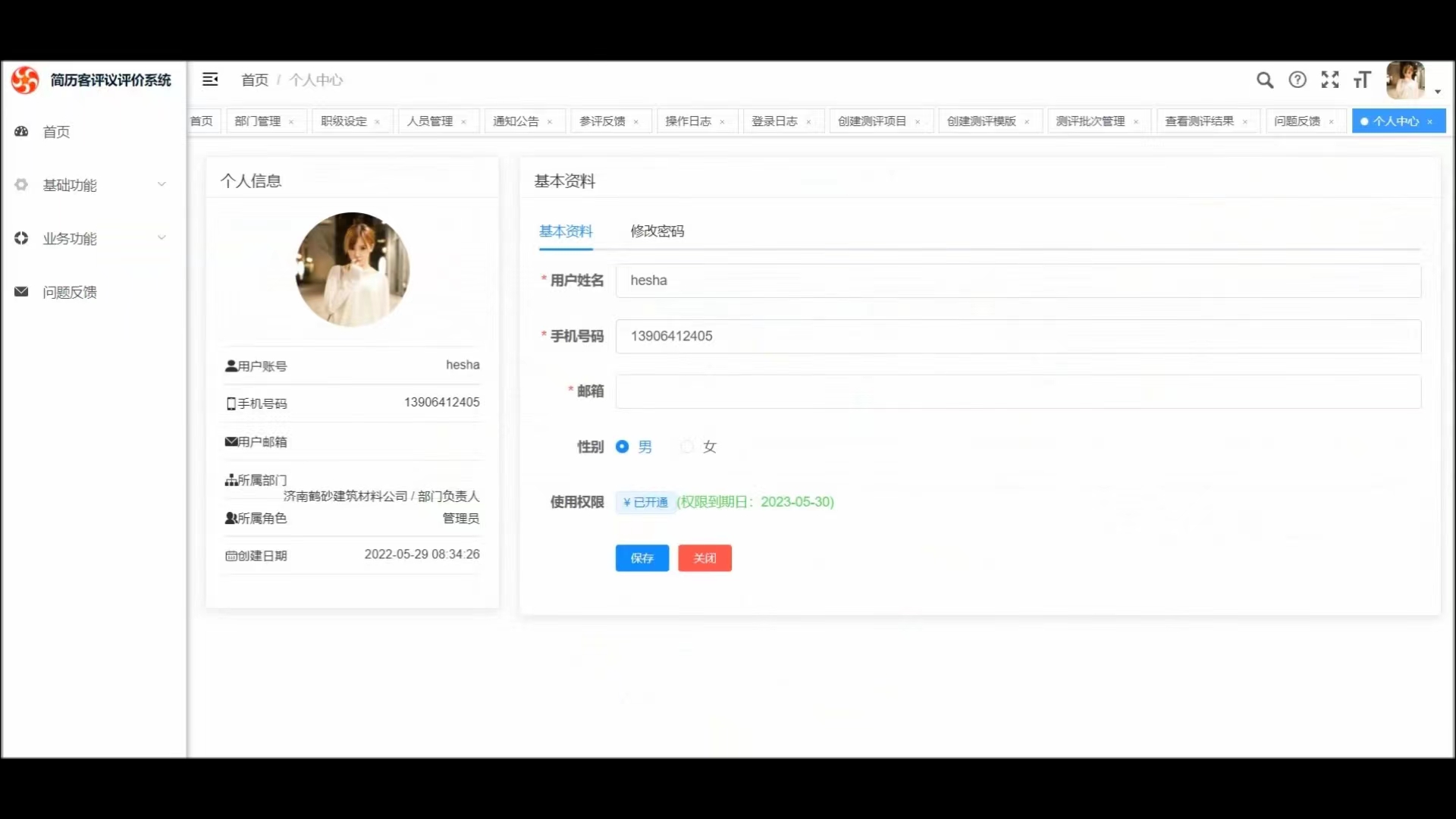Open the 人员管理 tab
1456x819 pixels.
point(430,121)
